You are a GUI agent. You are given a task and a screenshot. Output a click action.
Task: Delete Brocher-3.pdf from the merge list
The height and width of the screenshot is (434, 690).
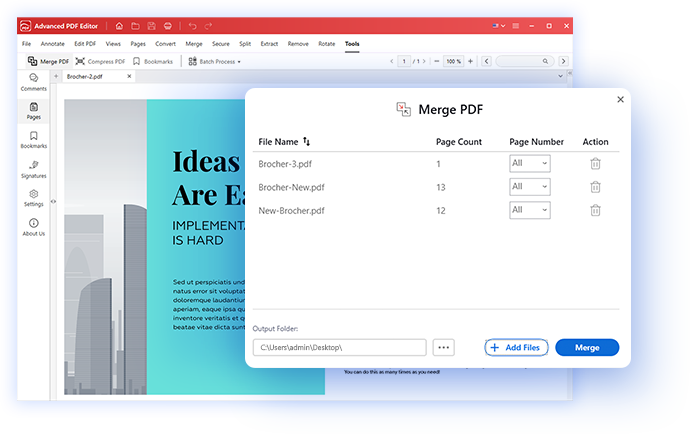tap(595, 164)
